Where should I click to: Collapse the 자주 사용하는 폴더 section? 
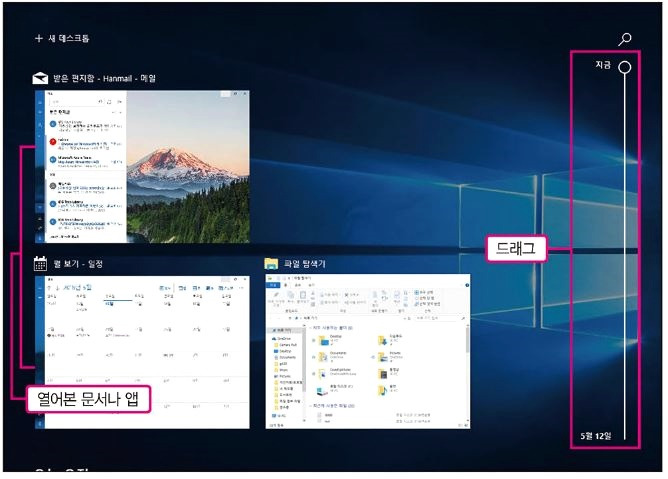pos(311,328)
